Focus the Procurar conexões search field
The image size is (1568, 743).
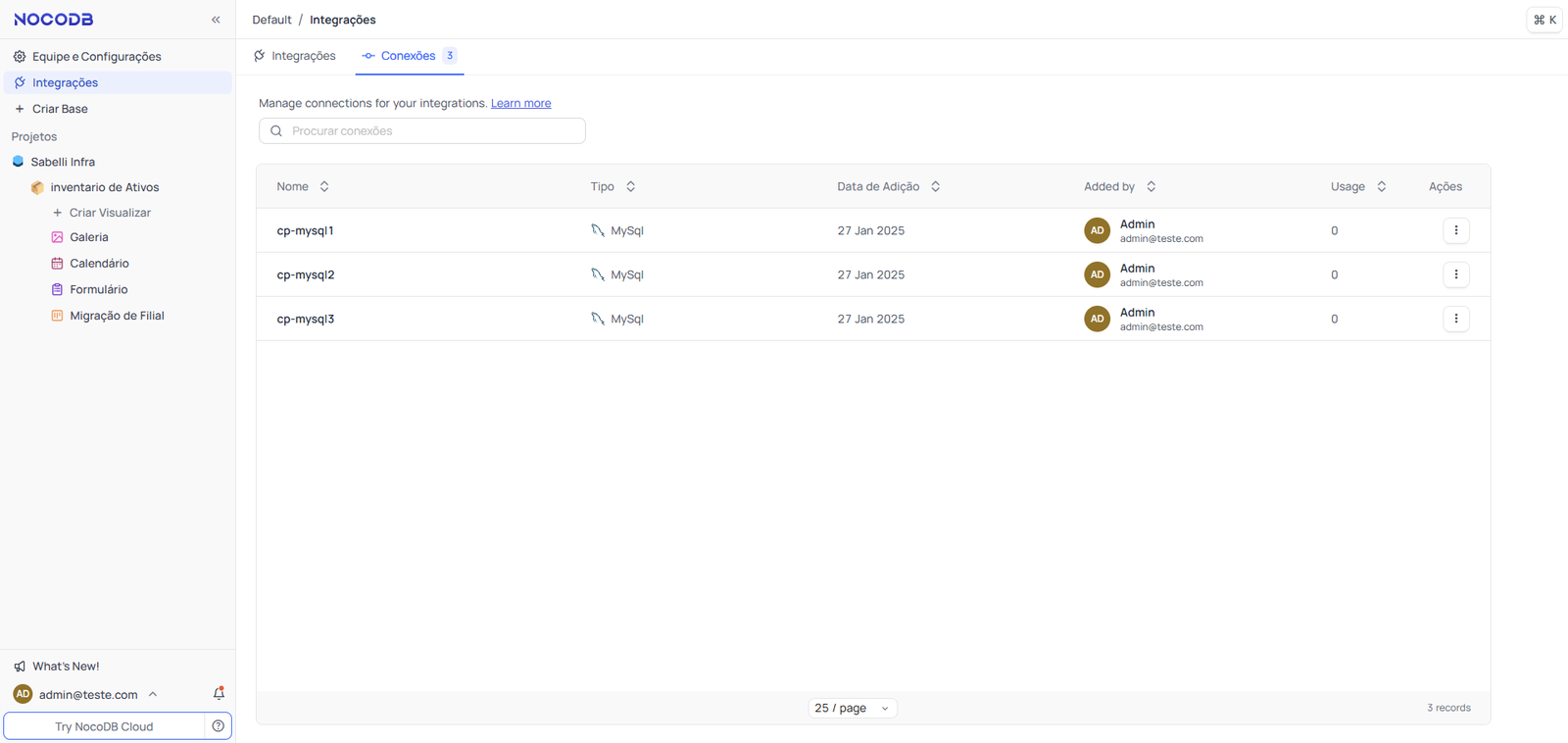(x=431, y=131)
